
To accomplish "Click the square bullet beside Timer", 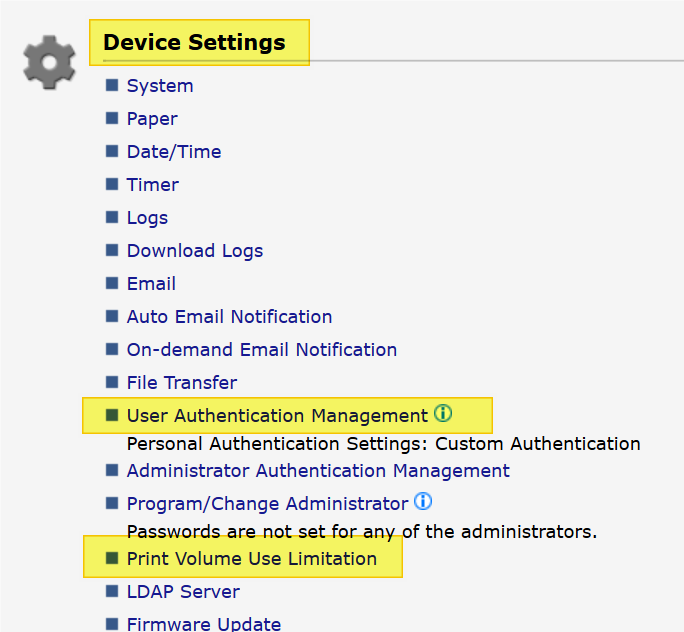I will coord(112,185).
